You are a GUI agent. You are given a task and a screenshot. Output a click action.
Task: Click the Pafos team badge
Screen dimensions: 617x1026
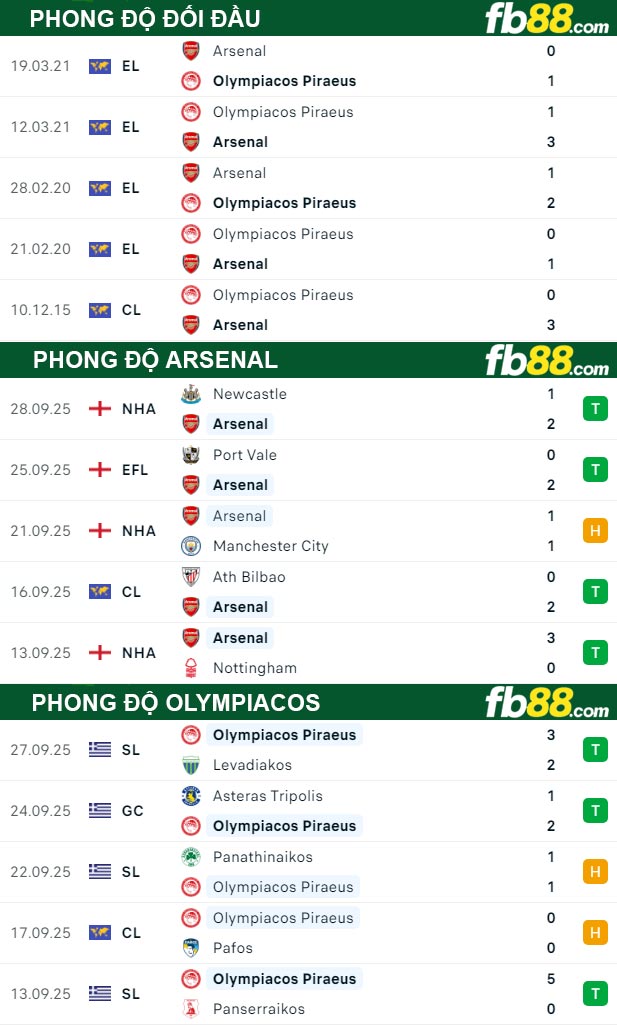click(x=190, y=948)
